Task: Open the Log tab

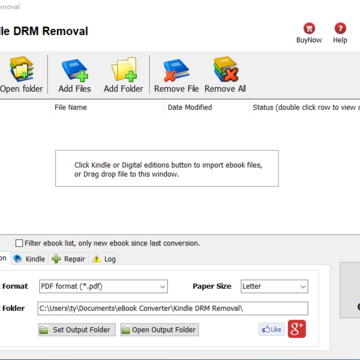Action: (x=104, y=259)
